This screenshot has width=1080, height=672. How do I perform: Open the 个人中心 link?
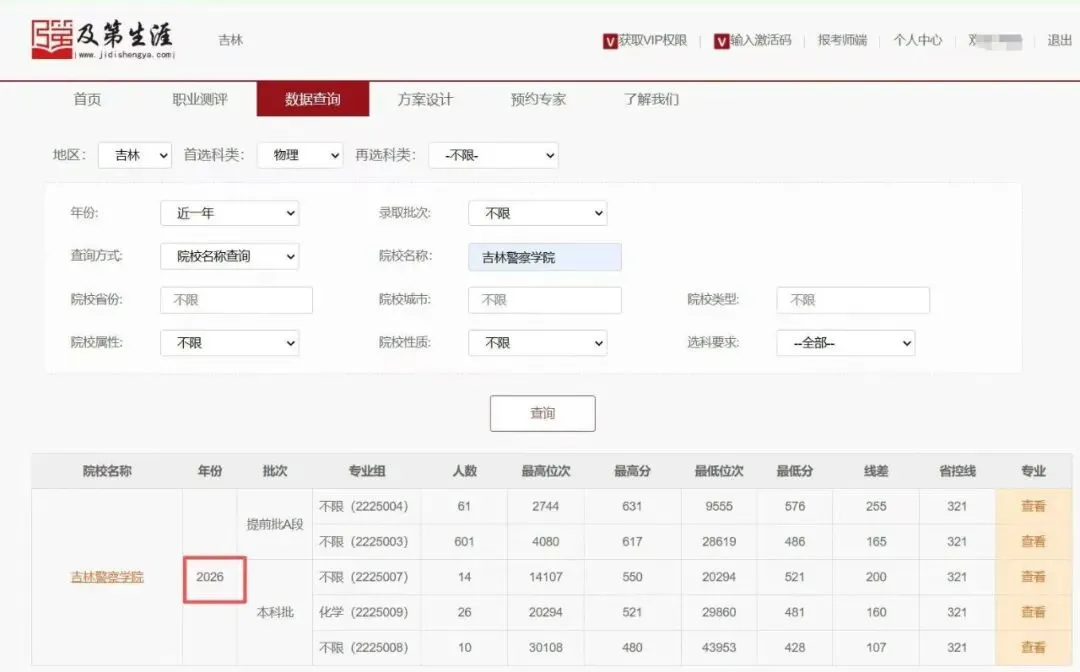[917, 40]
